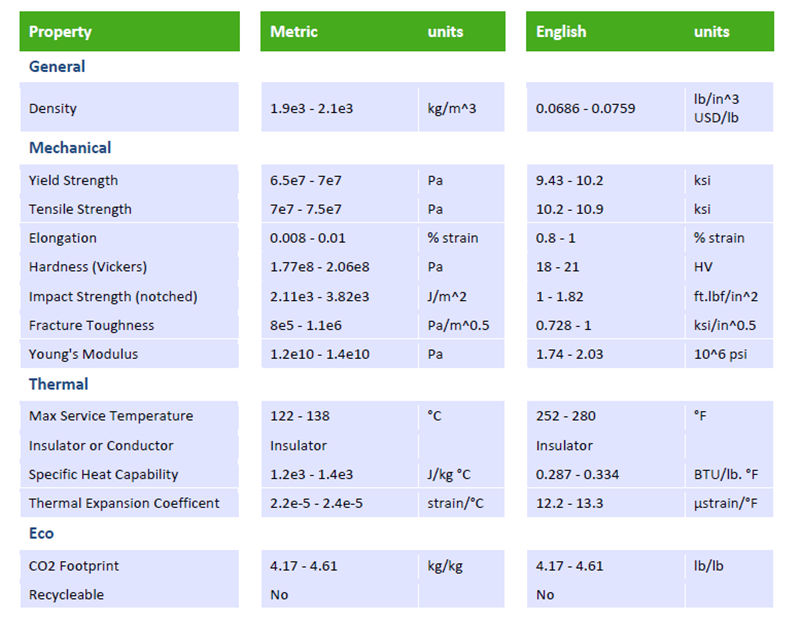This screenshot has height=623, width=800.
Task: Click Impact Strength (notched) label
Action: coord(113,296)
